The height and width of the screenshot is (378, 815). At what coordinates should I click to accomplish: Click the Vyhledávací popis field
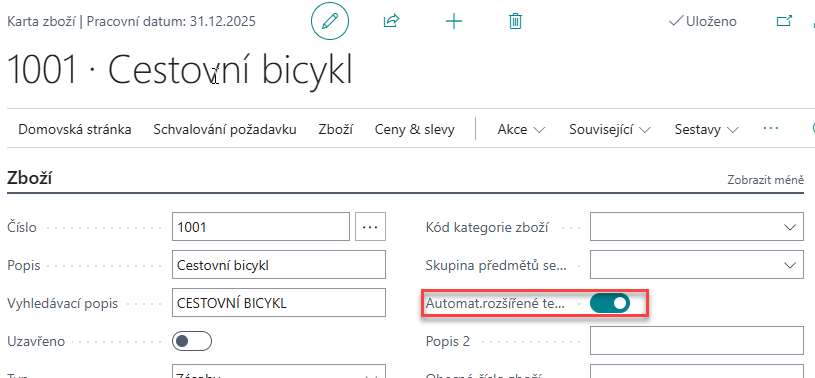pyautogui.click(x=279, y=303)
